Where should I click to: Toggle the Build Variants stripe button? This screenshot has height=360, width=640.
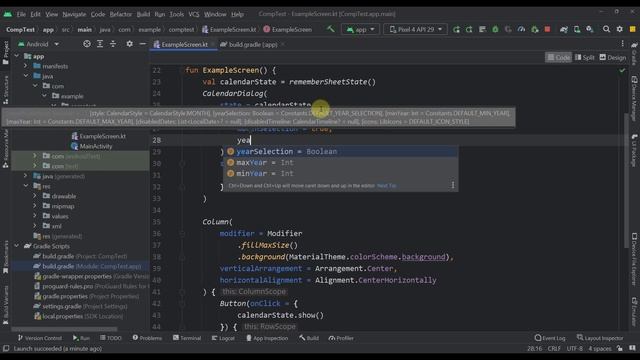(x=6, y=305)
